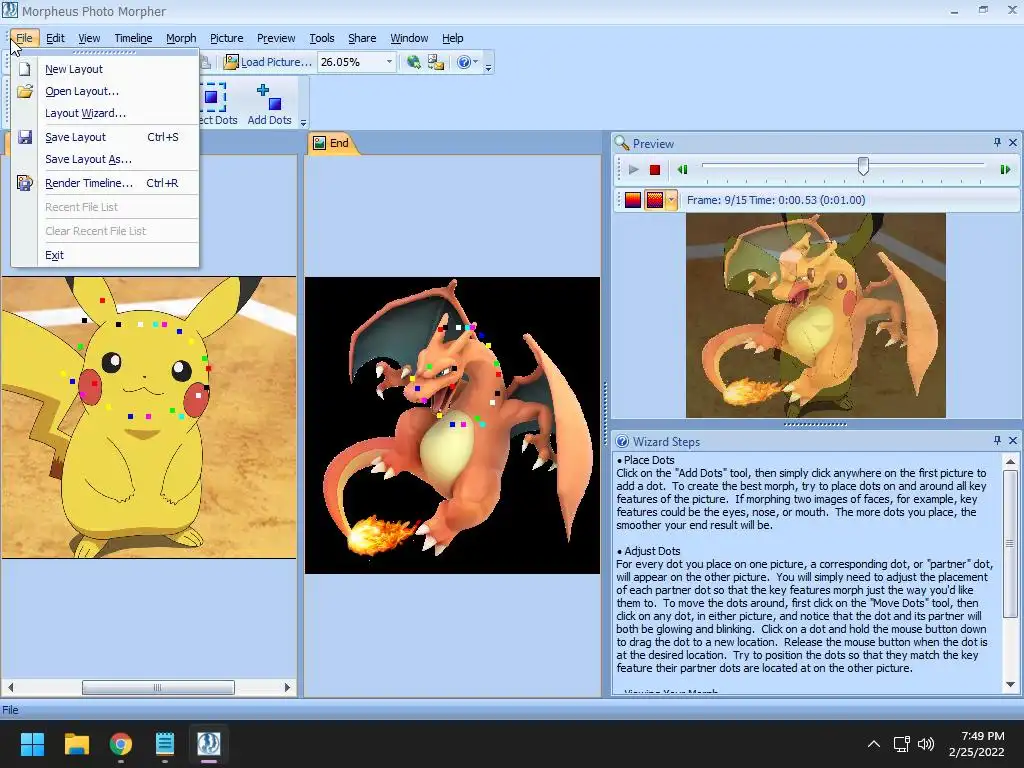Click the Open Layout folder icon
Viewport: 1024px width, 768px height.
click(x=25, y=91)
